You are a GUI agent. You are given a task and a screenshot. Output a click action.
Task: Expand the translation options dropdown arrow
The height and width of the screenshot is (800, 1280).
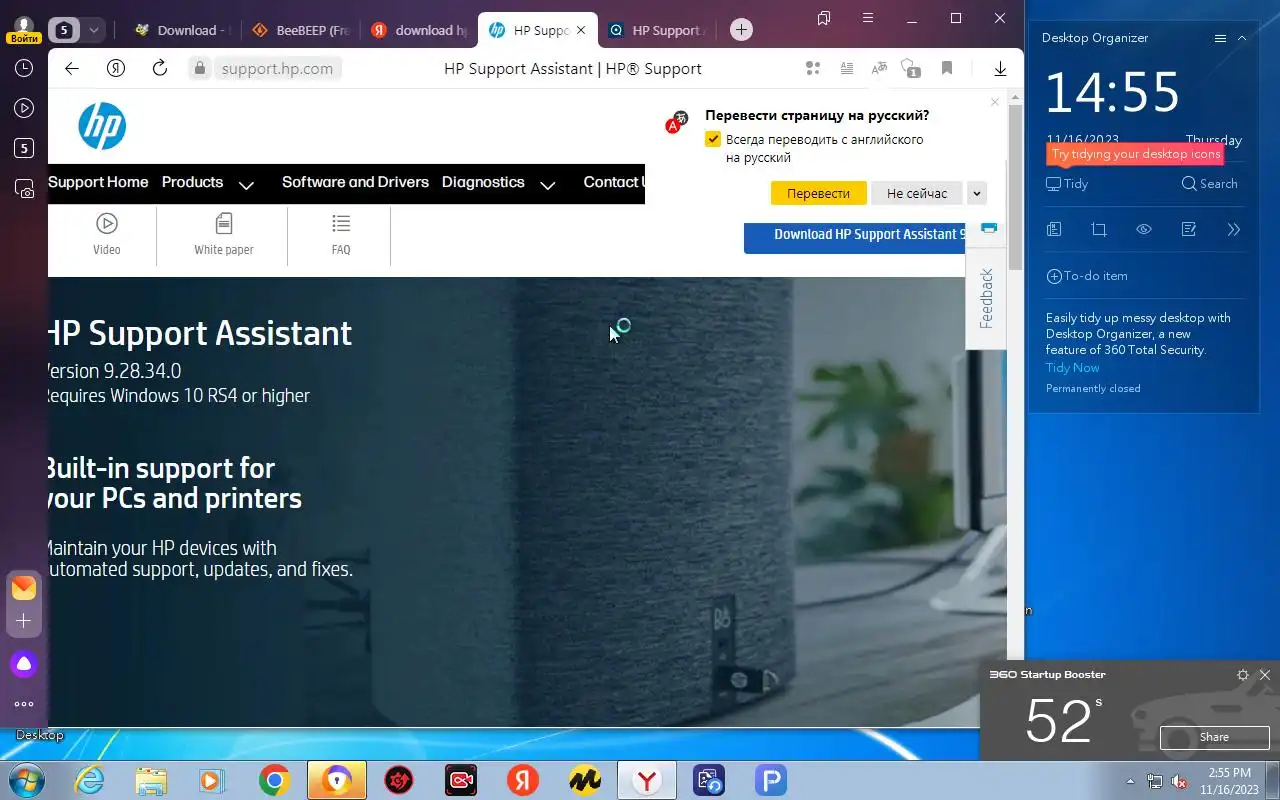tap(977, 194)
